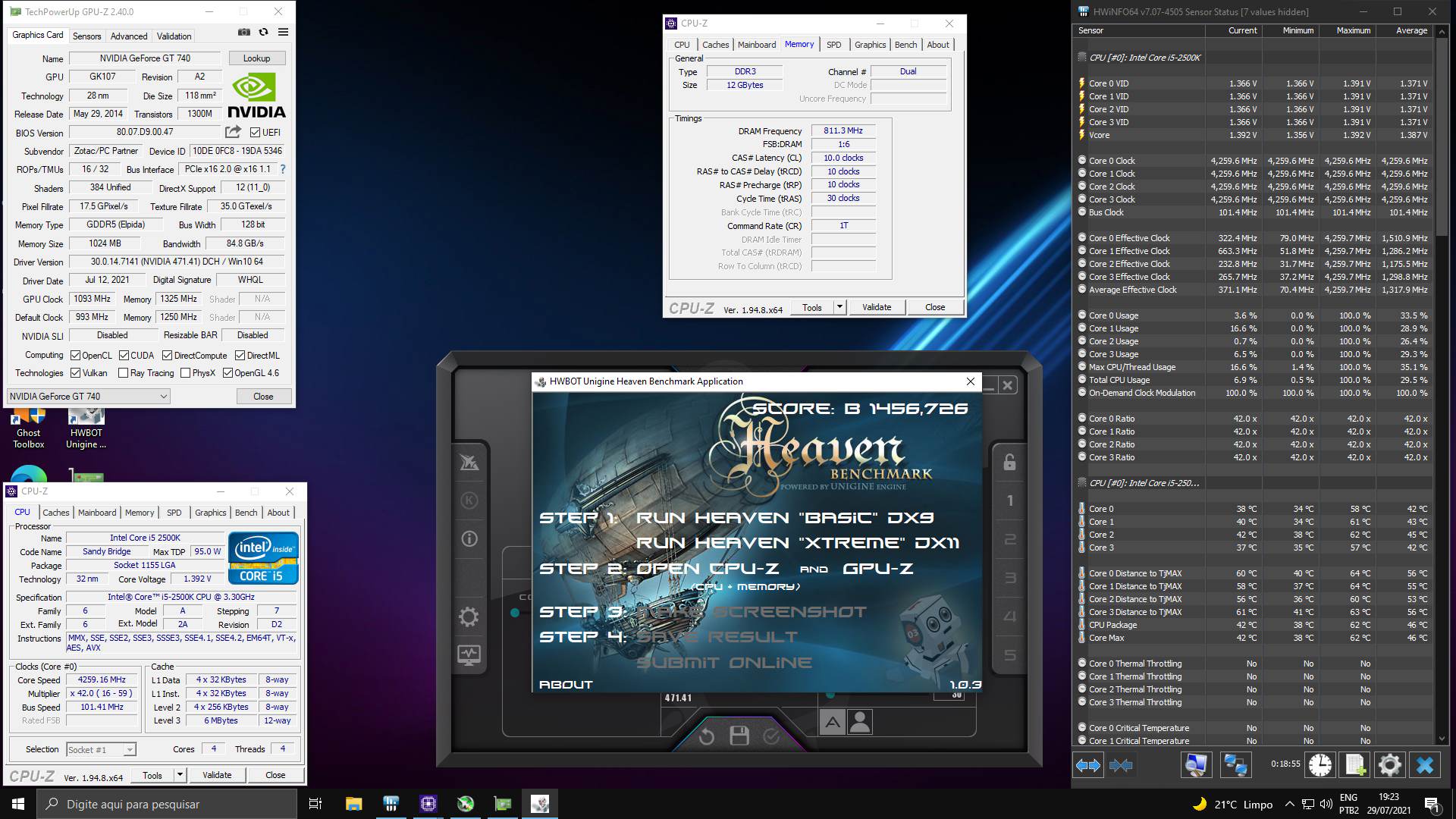Open the Windows Start menu

[x=18, y=804]
